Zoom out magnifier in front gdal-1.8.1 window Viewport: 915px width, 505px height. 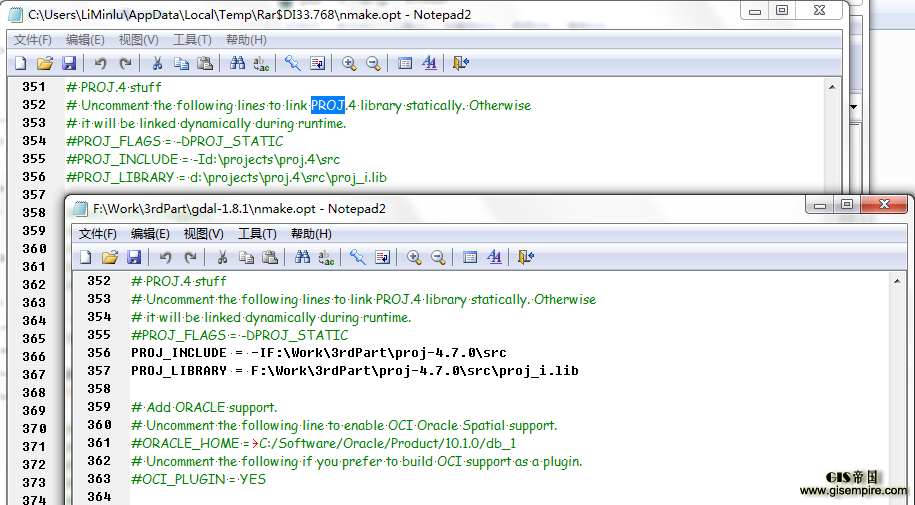point(438,257)
